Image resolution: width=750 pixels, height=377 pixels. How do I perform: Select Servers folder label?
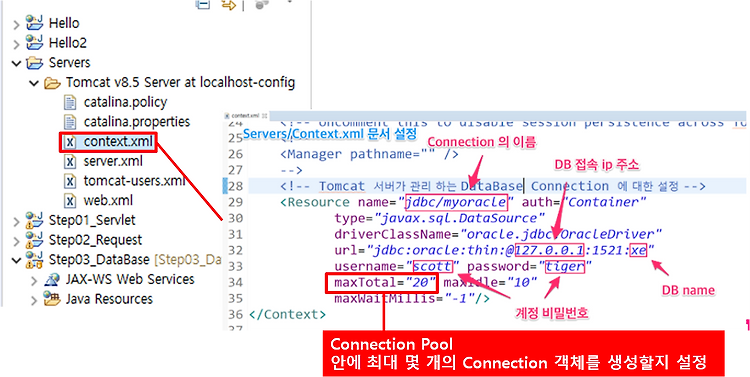pos(69,63)
